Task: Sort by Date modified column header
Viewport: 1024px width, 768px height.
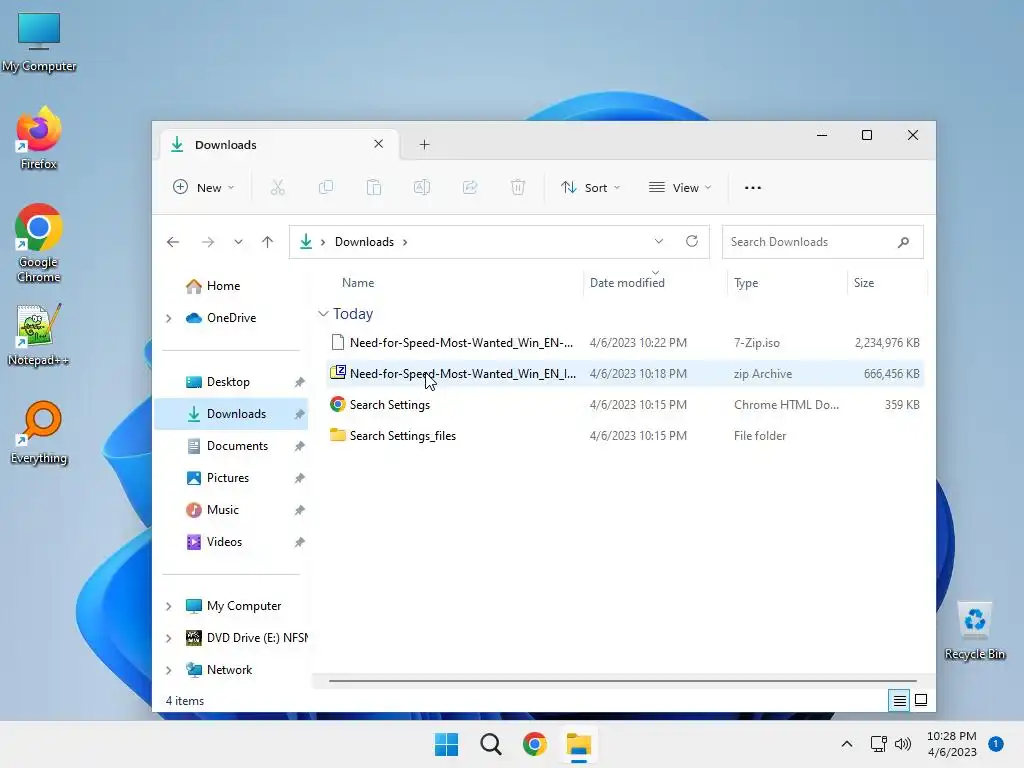Action: (627, 283)
